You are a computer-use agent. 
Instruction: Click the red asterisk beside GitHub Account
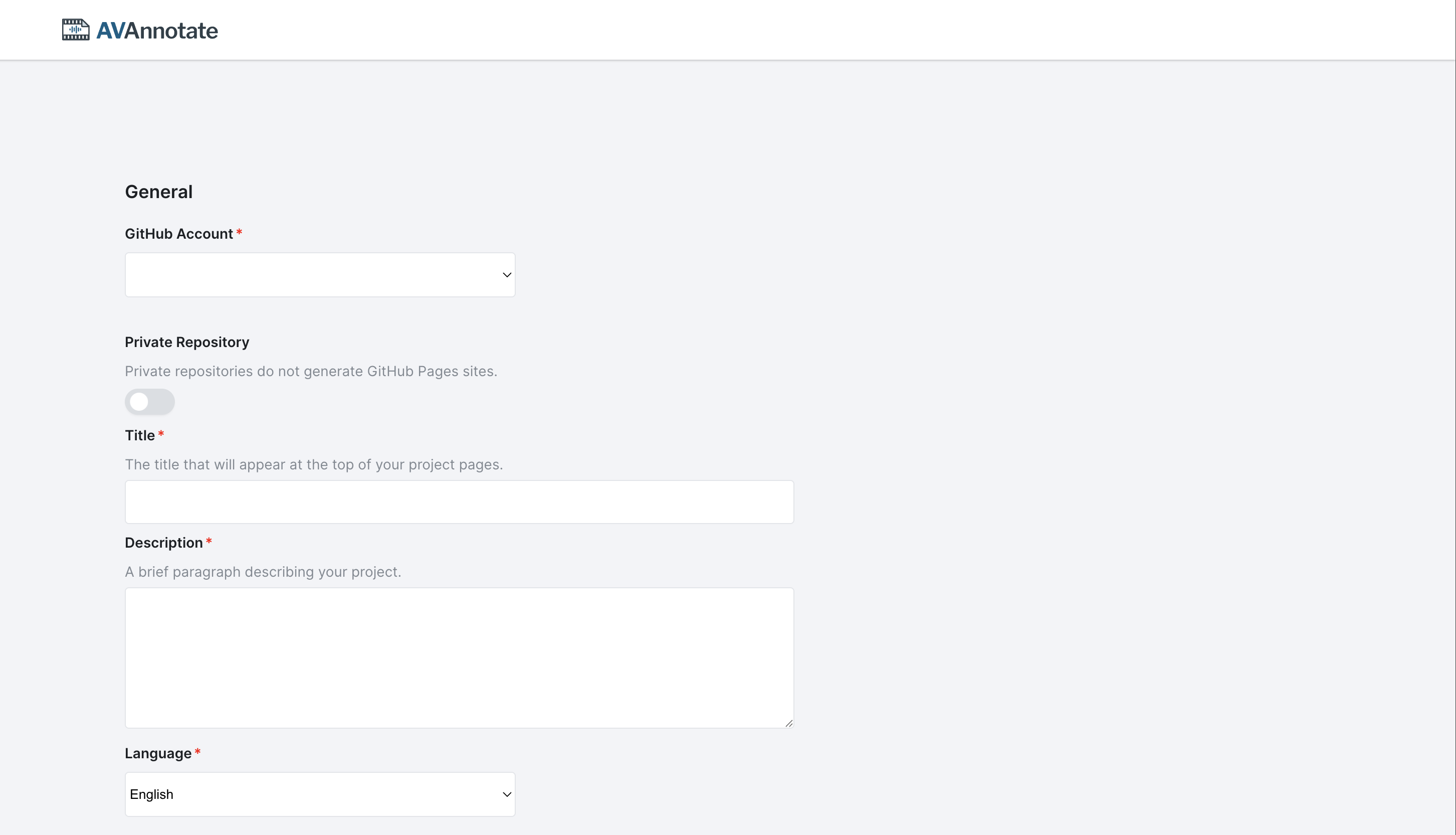(x=240, y=232)
